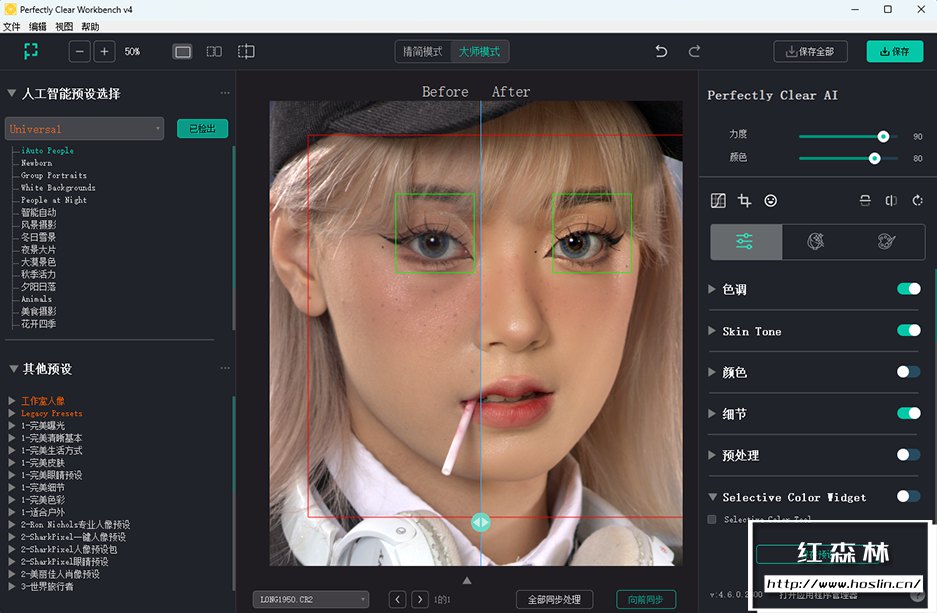This screenshot has width=937, height=613.
Task: Collapse the 人工智能预设选择 panel
Action: pyautogui.click(x=12, y=93)
